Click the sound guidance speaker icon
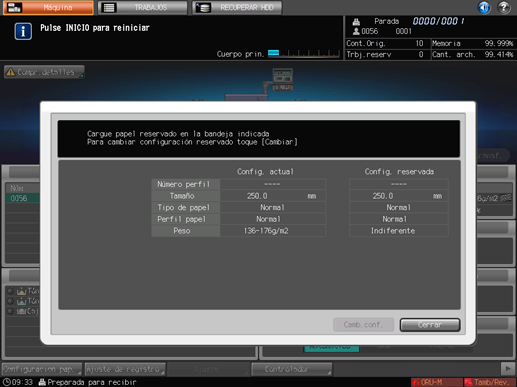 (x=484, y=7)
